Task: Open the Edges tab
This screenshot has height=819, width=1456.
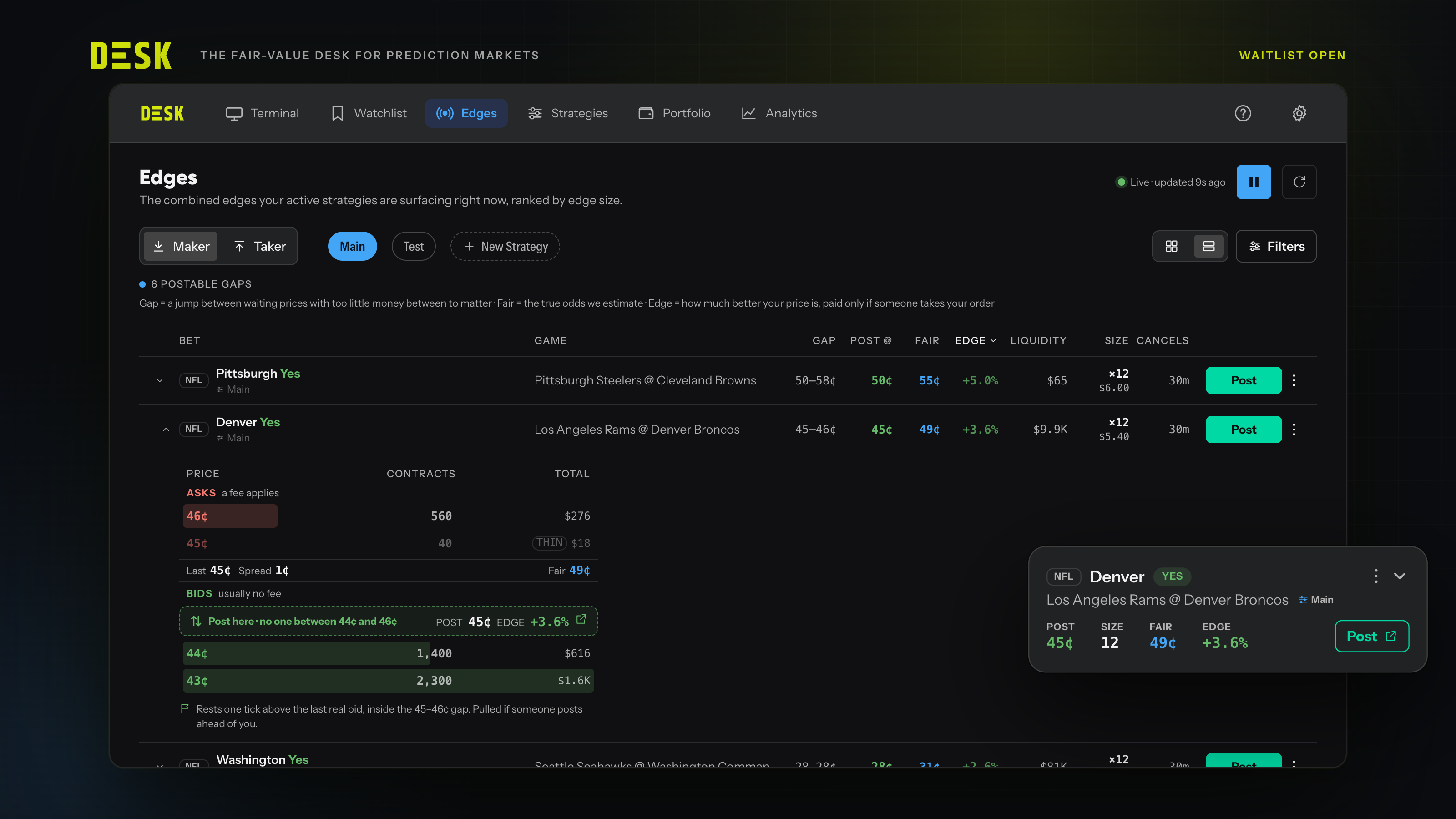Action: [466, 114]
